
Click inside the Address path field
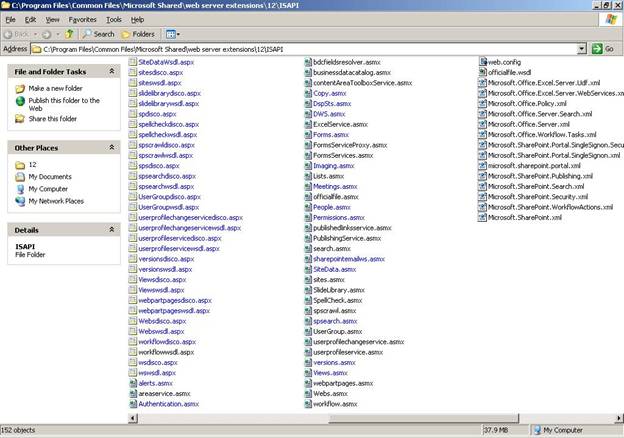tap(304, 49)
